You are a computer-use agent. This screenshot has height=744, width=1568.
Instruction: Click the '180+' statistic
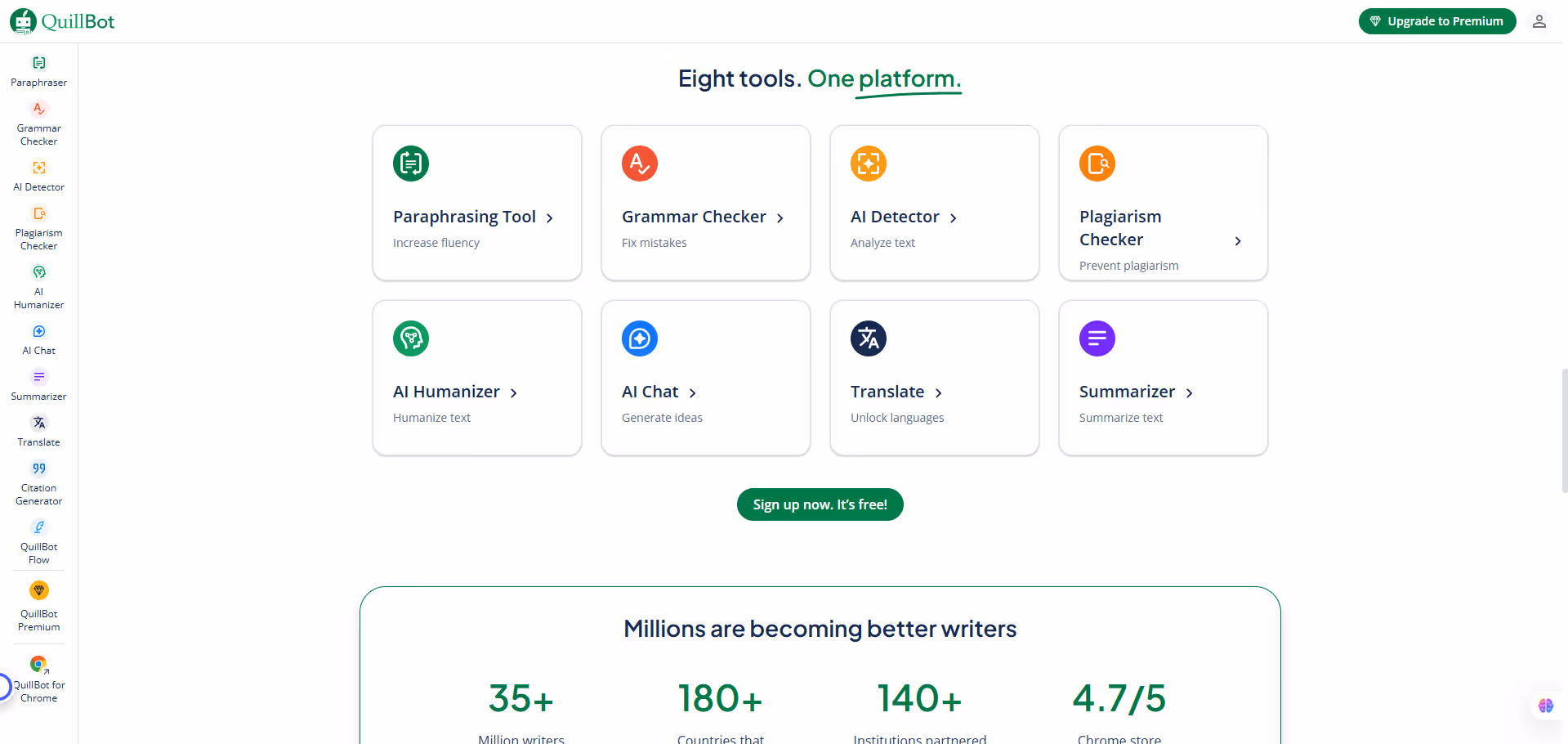click(721, 699)
